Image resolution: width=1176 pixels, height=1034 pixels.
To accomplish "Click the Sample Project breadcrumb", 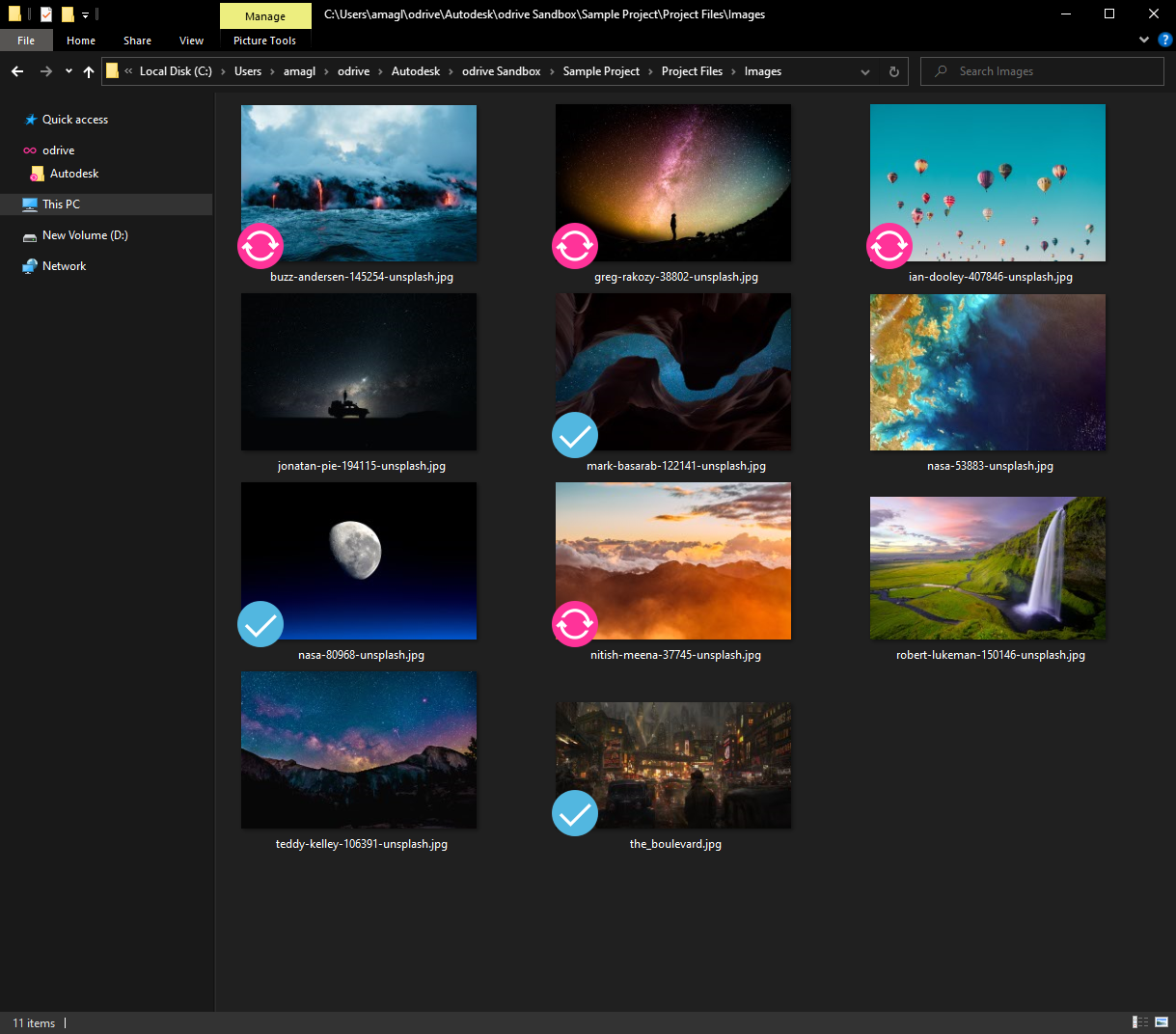I will pyautogui.click(x=601, y=71).
